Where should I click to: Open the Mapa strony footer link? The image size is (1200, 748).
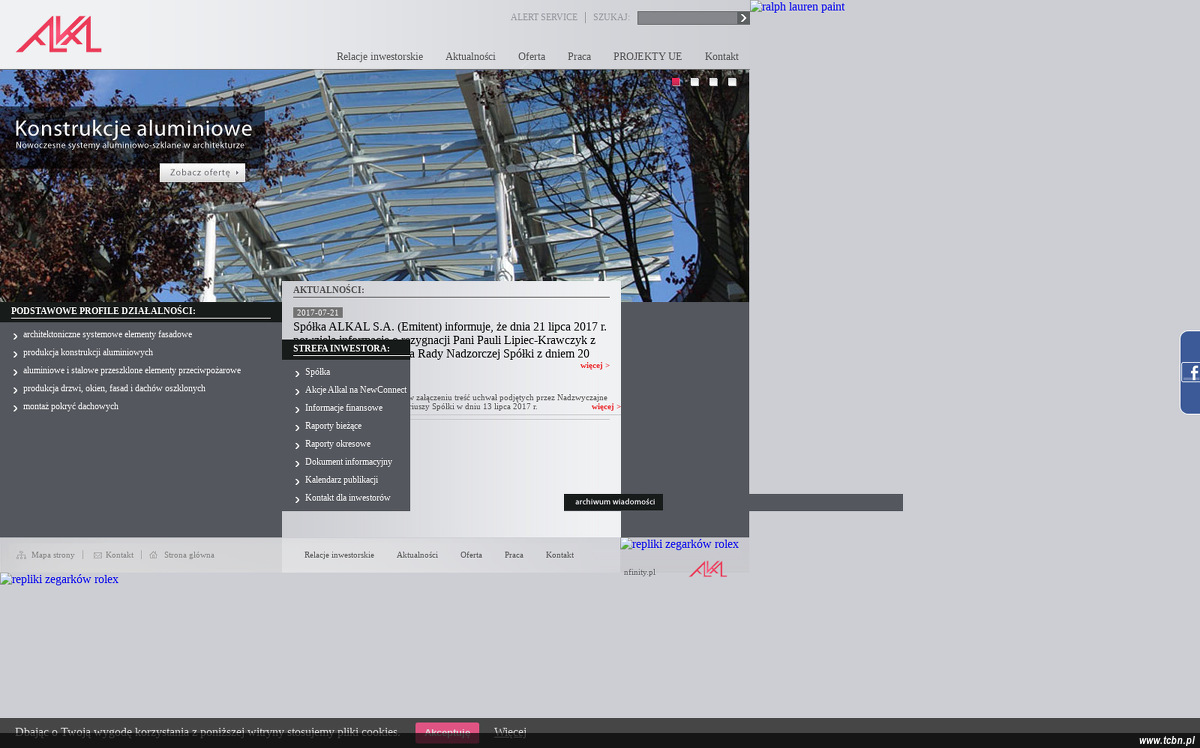(53, 555)
